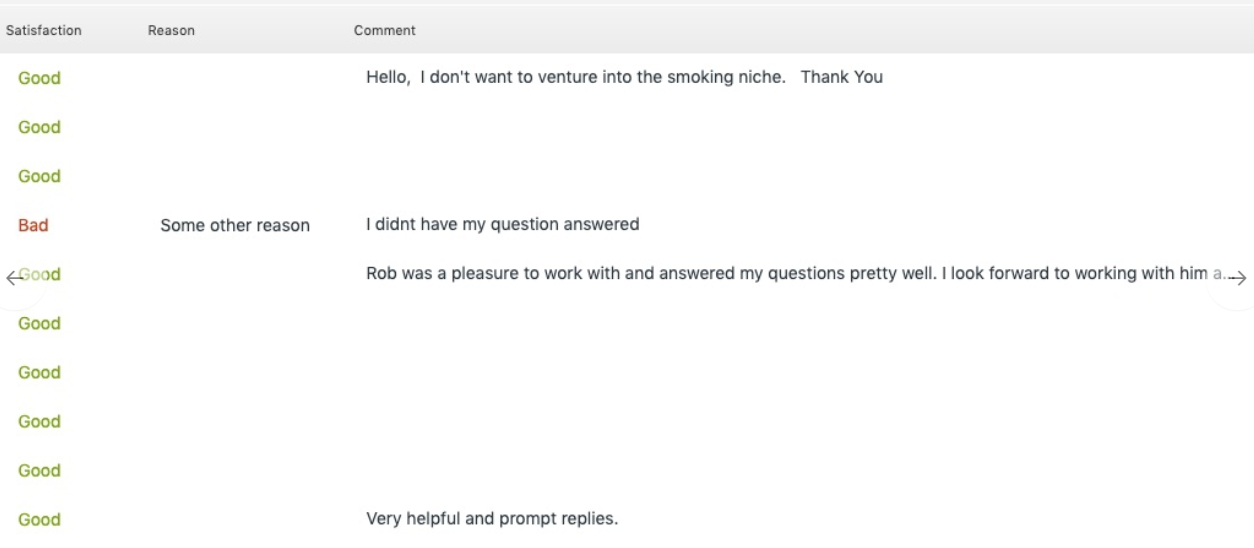Select the 'Some other reason' cell

[235, 226]
